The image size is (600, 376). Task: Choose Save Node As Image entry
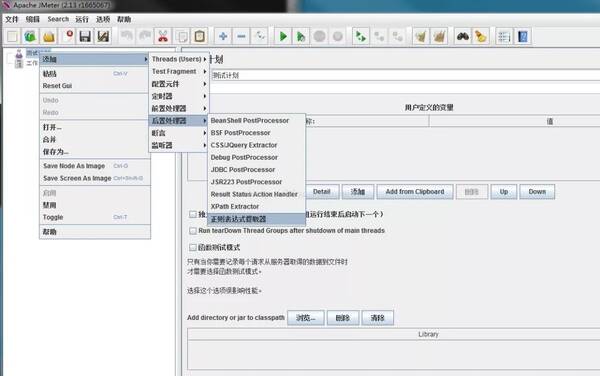tap(95, 166)
